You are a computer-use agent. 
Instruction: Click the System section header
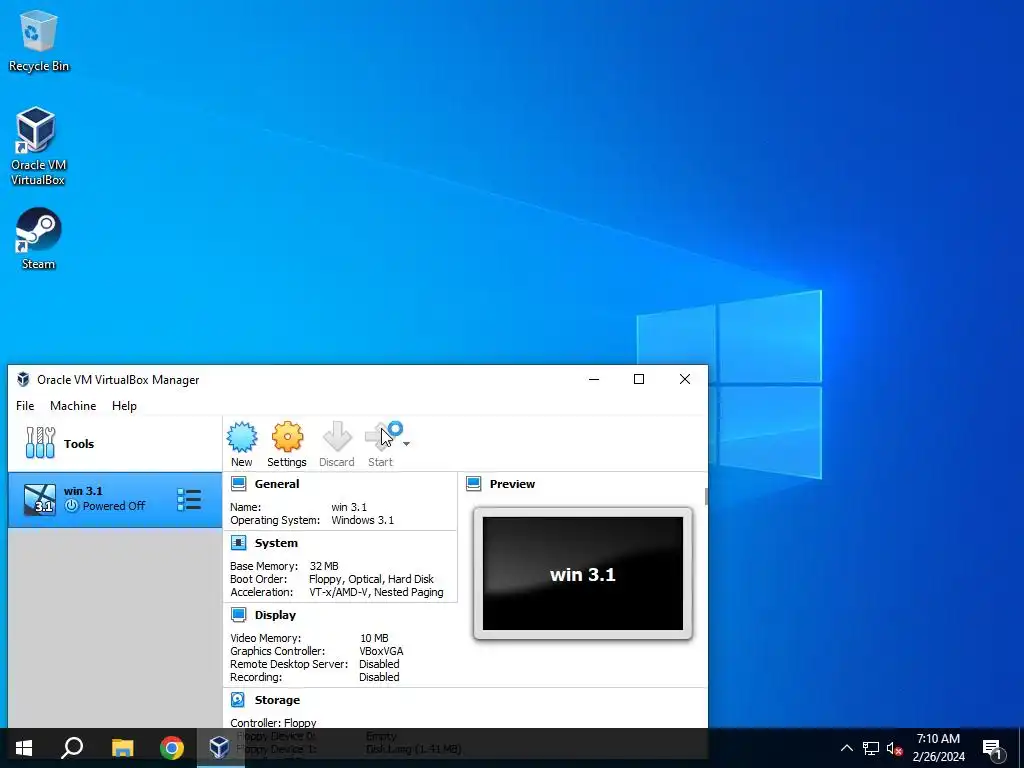(x=276, y=543)
